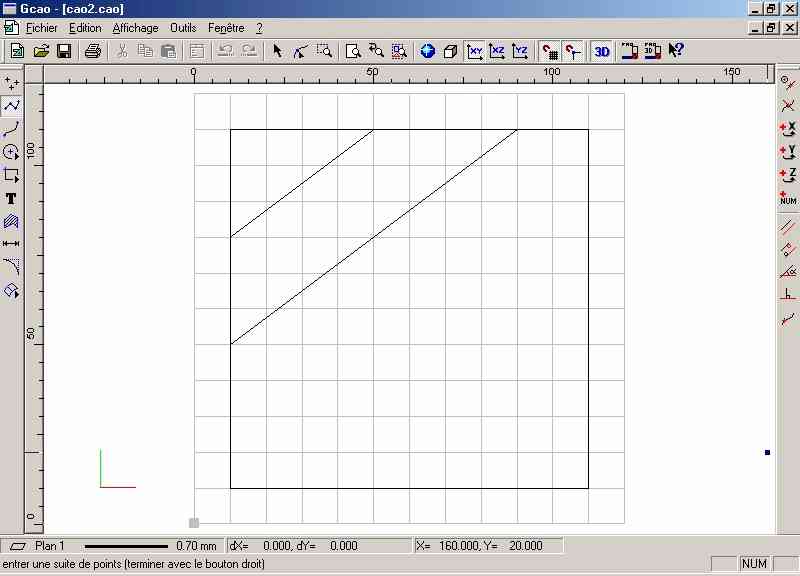This screenshot has height=576, width=800.
Task: Switch to the XZ plane view
Action: click(x=497, y=51)
